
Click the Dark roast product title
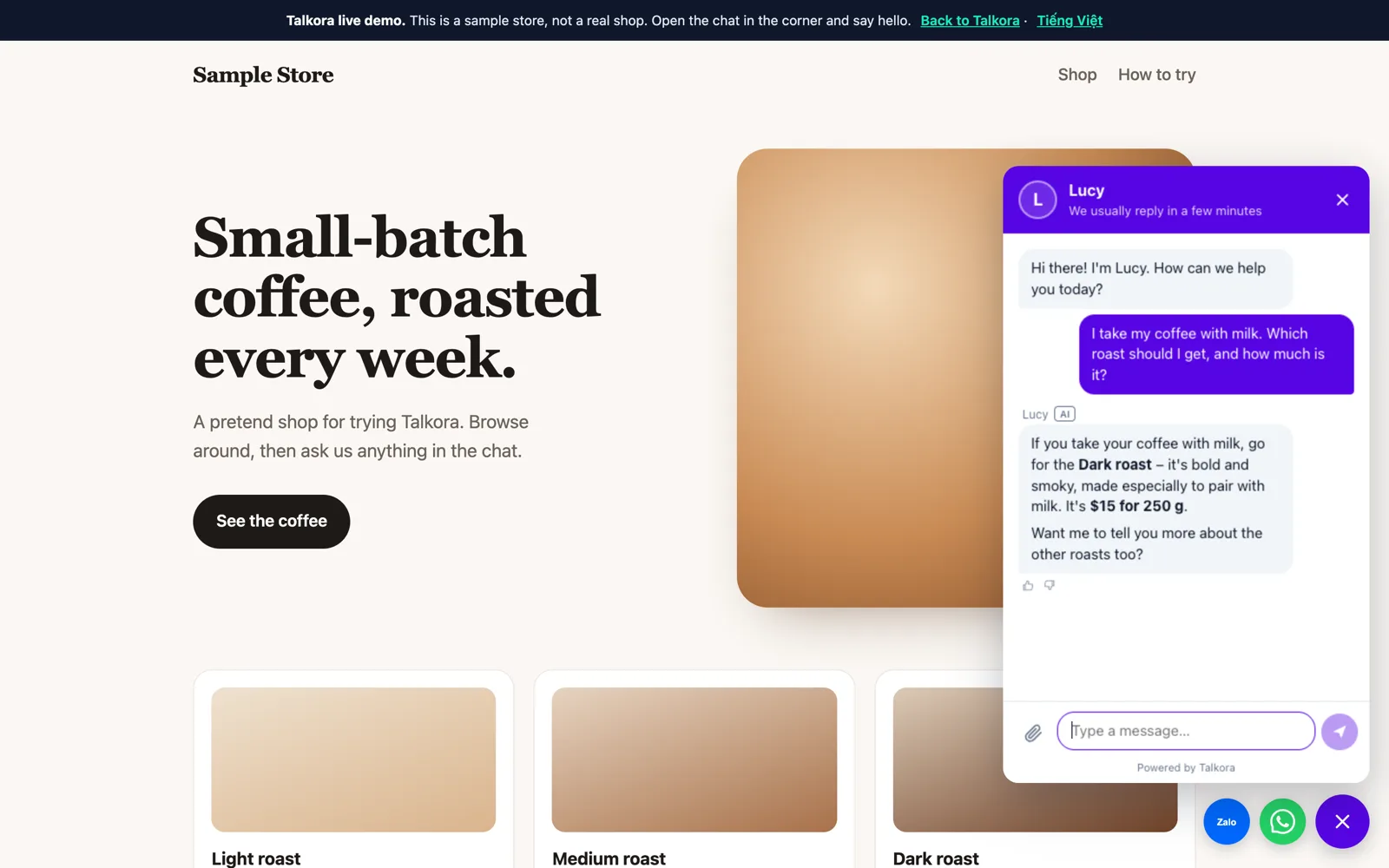[936, 858]
